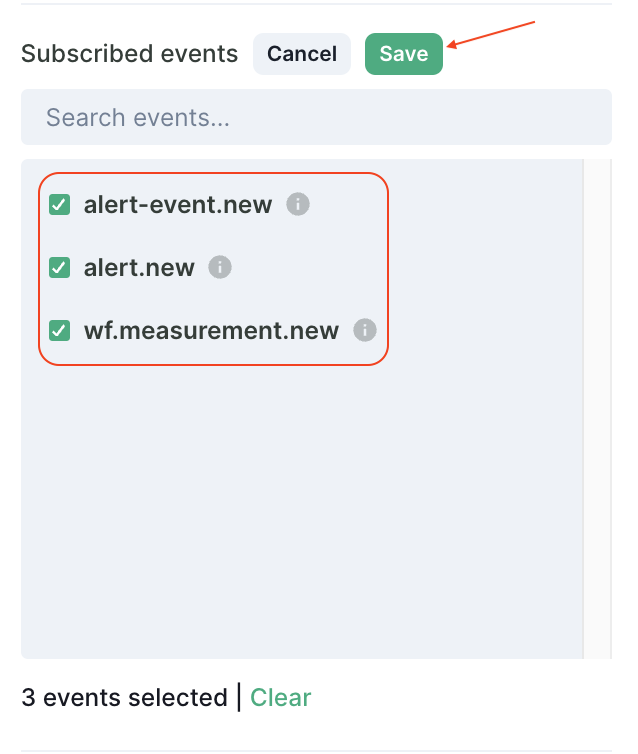The width and height of the screenshot is (638, 754).
Task: Click the Subscribed events heading
Action: 129,54
